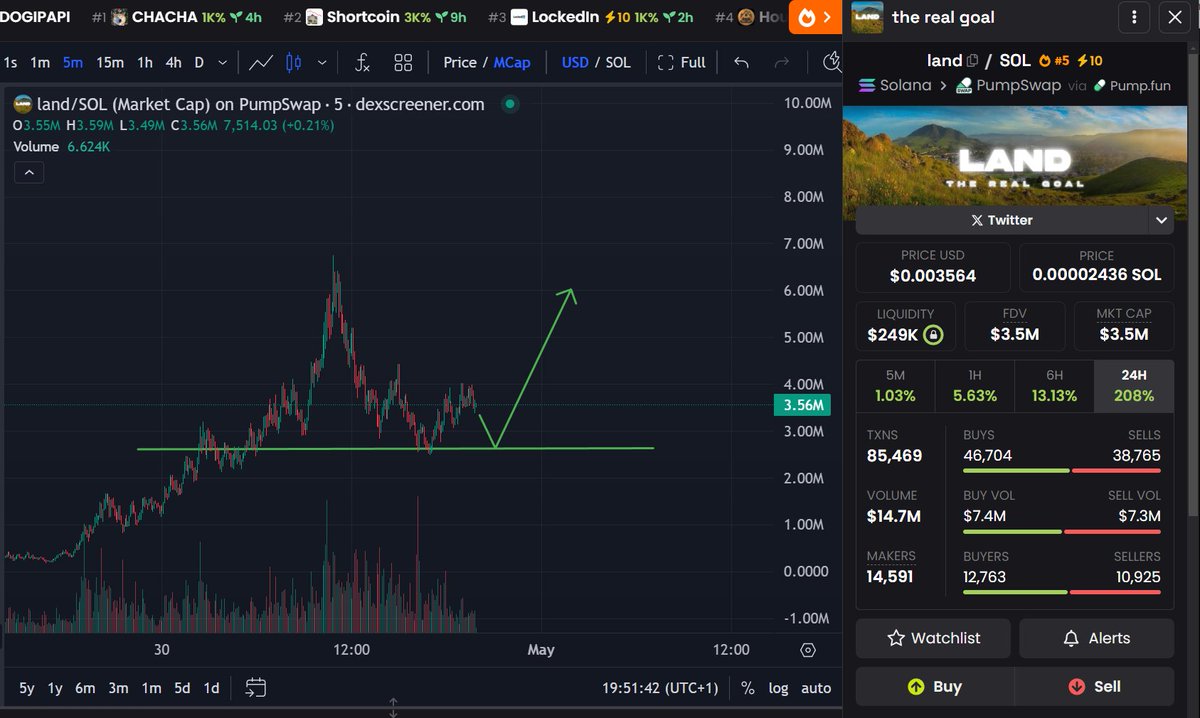Image resolution: width=1200 pixels, height=718 pixels.
Task: Click the orange fire trending button
Action: tap(816, 17)
